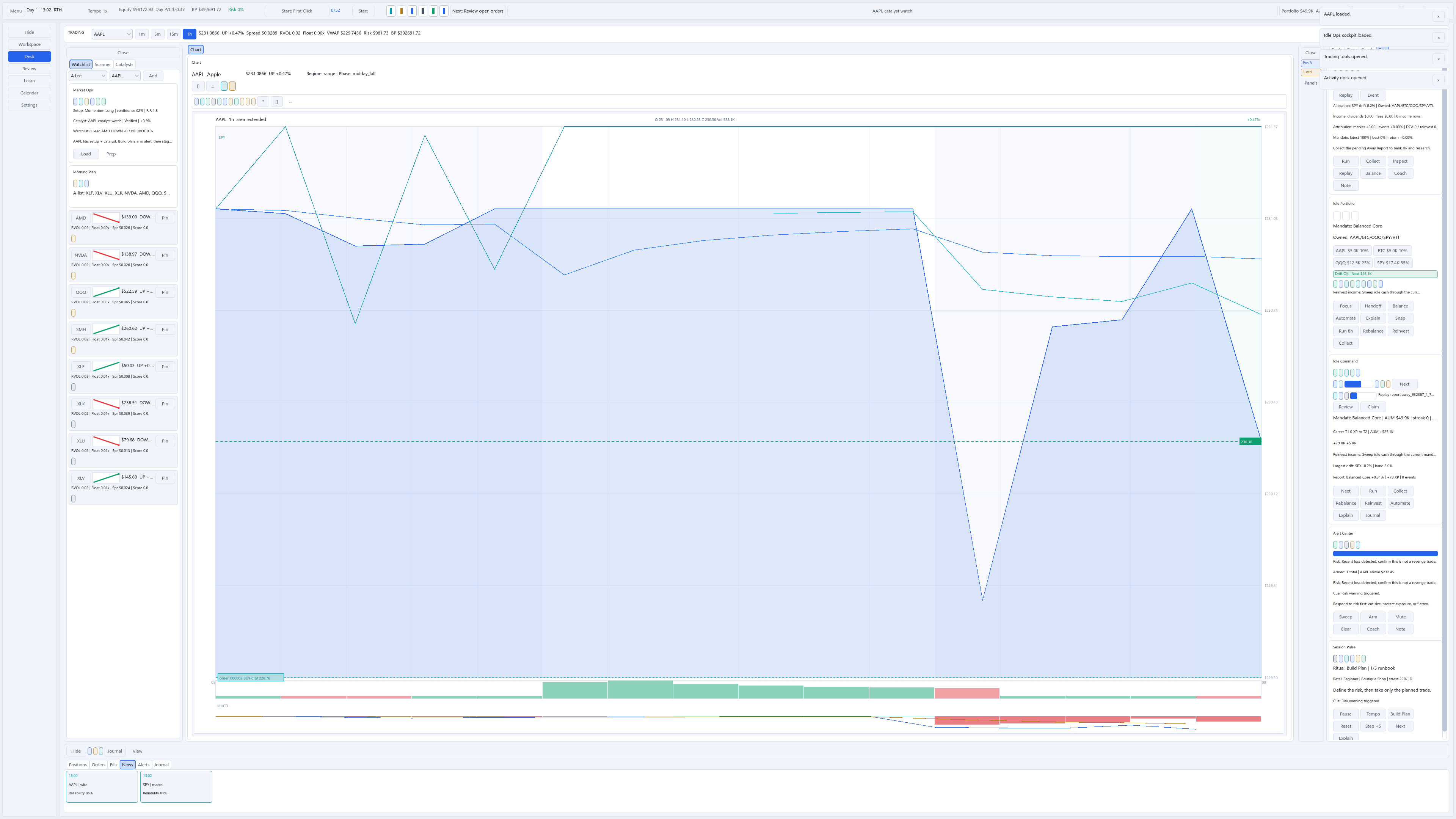
Task: Click the Idle Command progress bar beside Next
Action: (1358, 384)
